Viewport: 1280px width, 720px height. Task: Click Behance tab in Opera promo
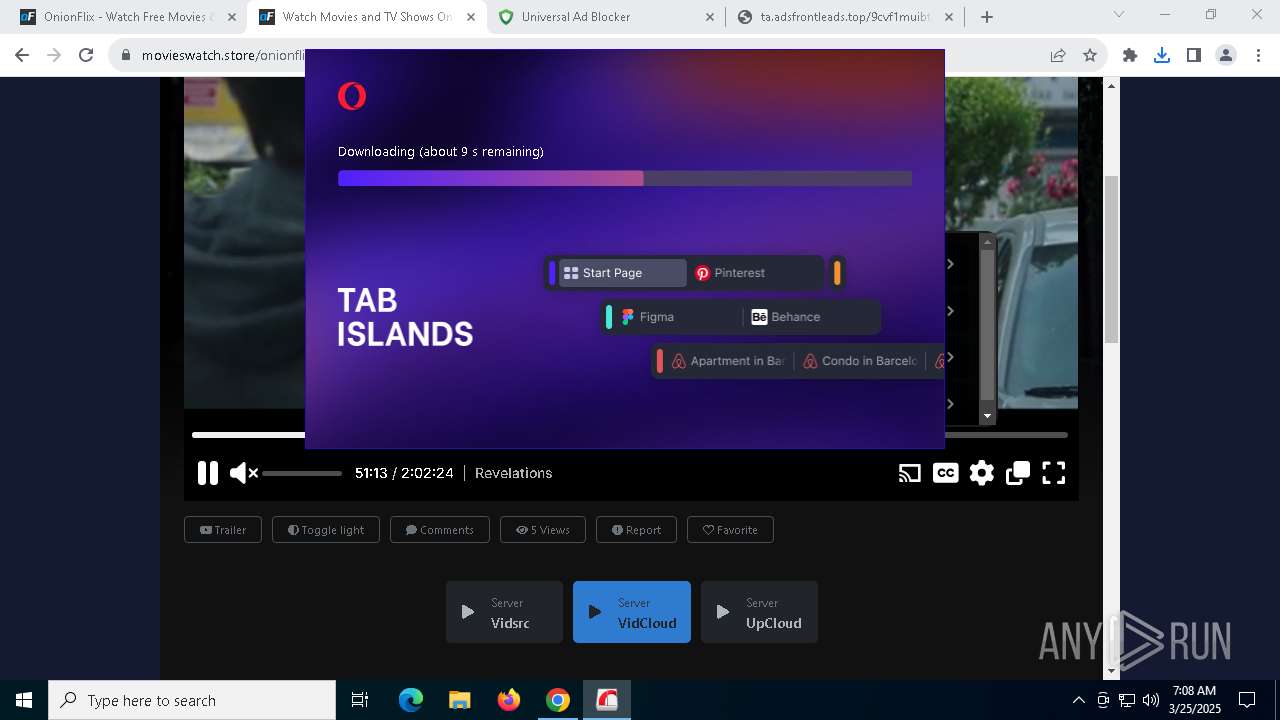point(812,317)
